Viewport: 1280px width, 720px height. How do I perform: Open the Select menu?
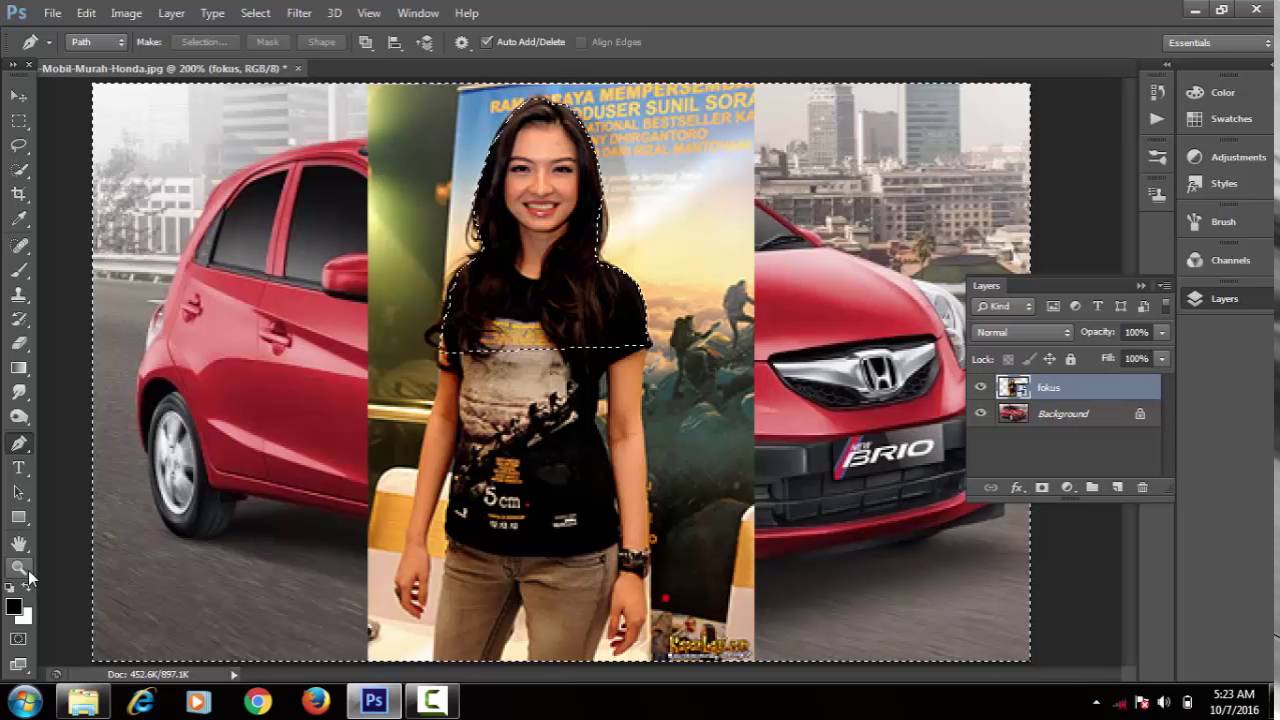coord(255,13)
